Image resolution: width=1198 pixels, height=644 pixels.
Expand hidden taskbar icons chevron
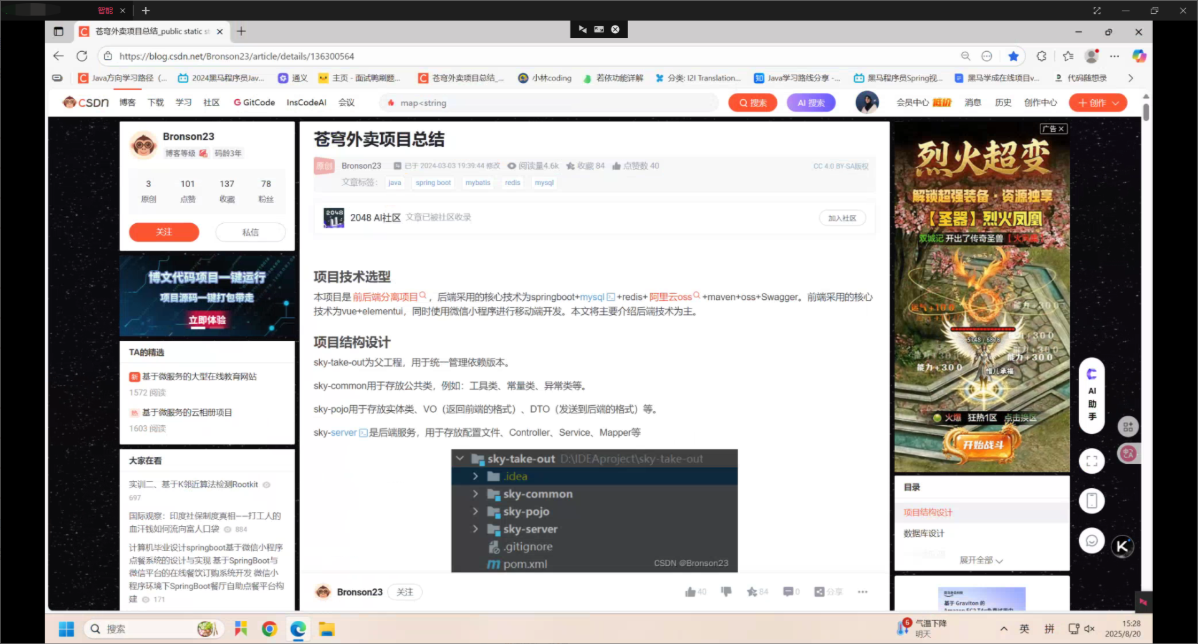pos(1003,628)
